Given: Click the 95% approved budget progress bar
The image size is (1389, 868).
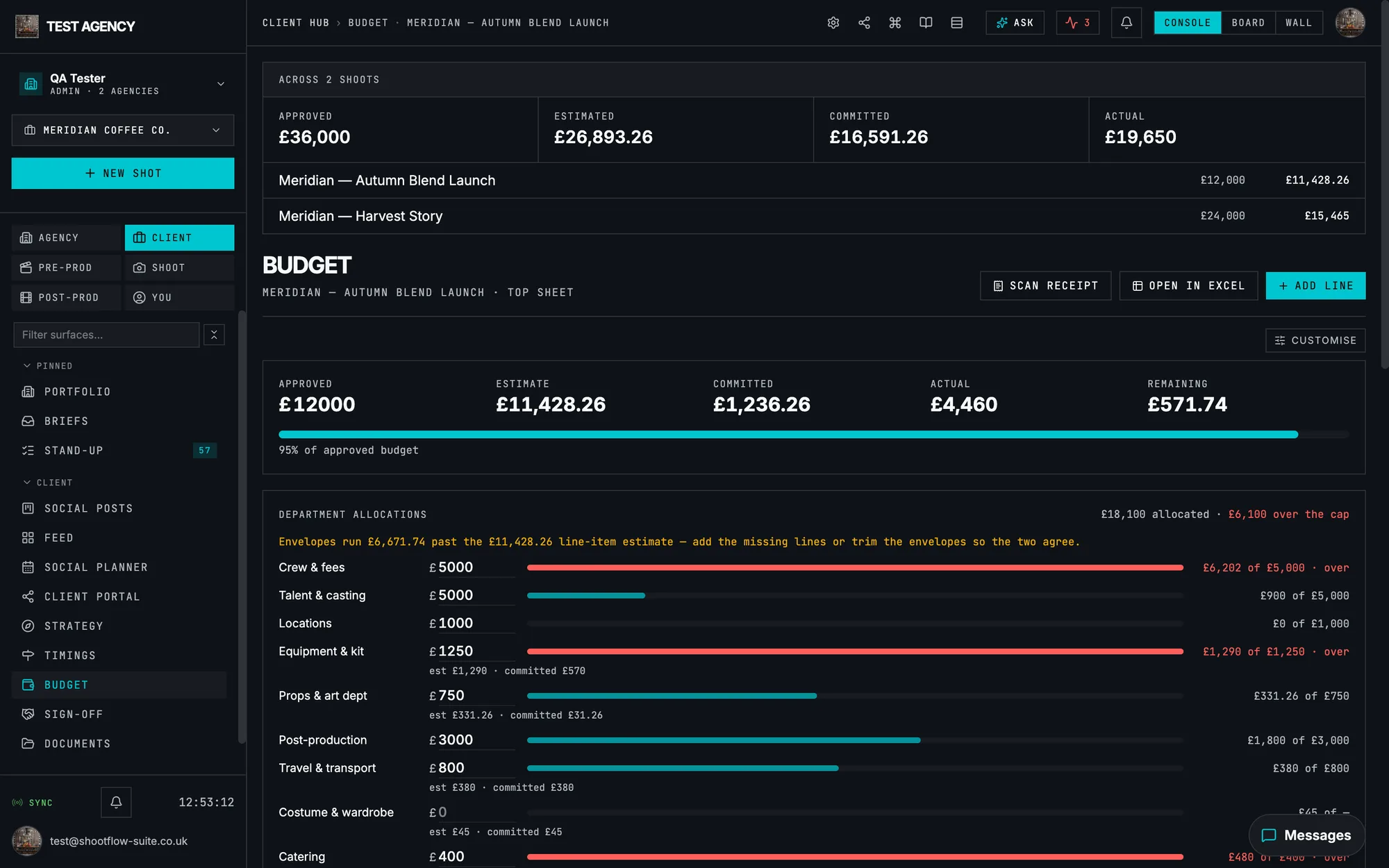Looking at the screenshot, I should coord(813,435).
